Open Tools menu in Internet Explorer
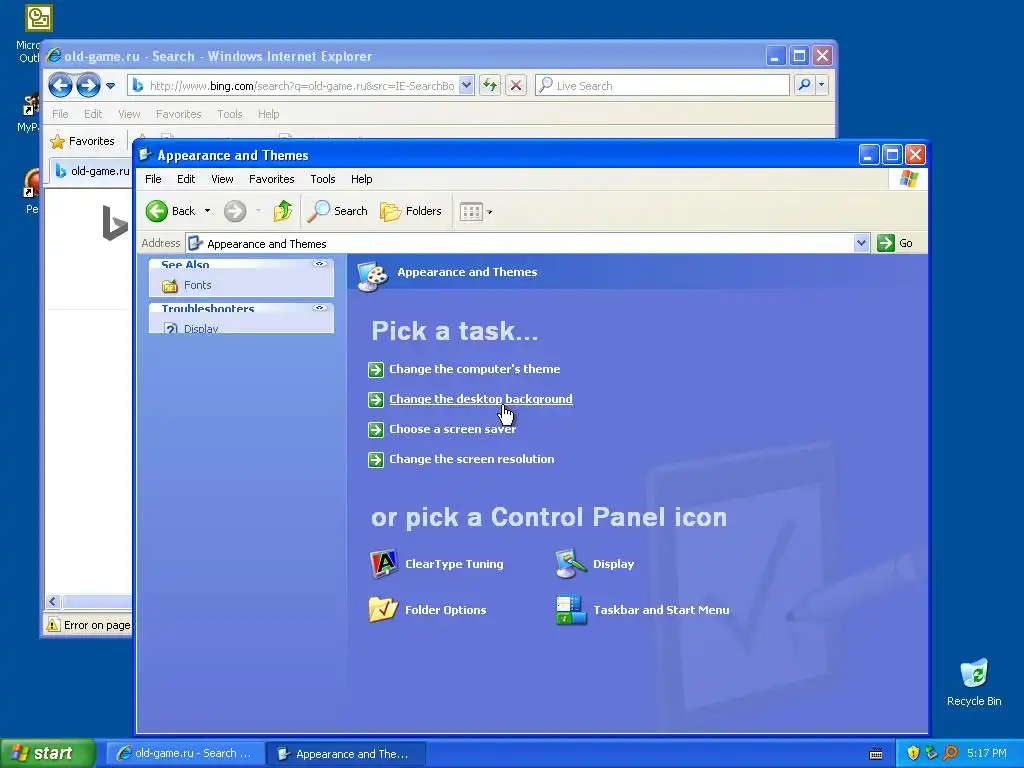The width and height of the screenshot is (1024, 768). tap(229, 114)
